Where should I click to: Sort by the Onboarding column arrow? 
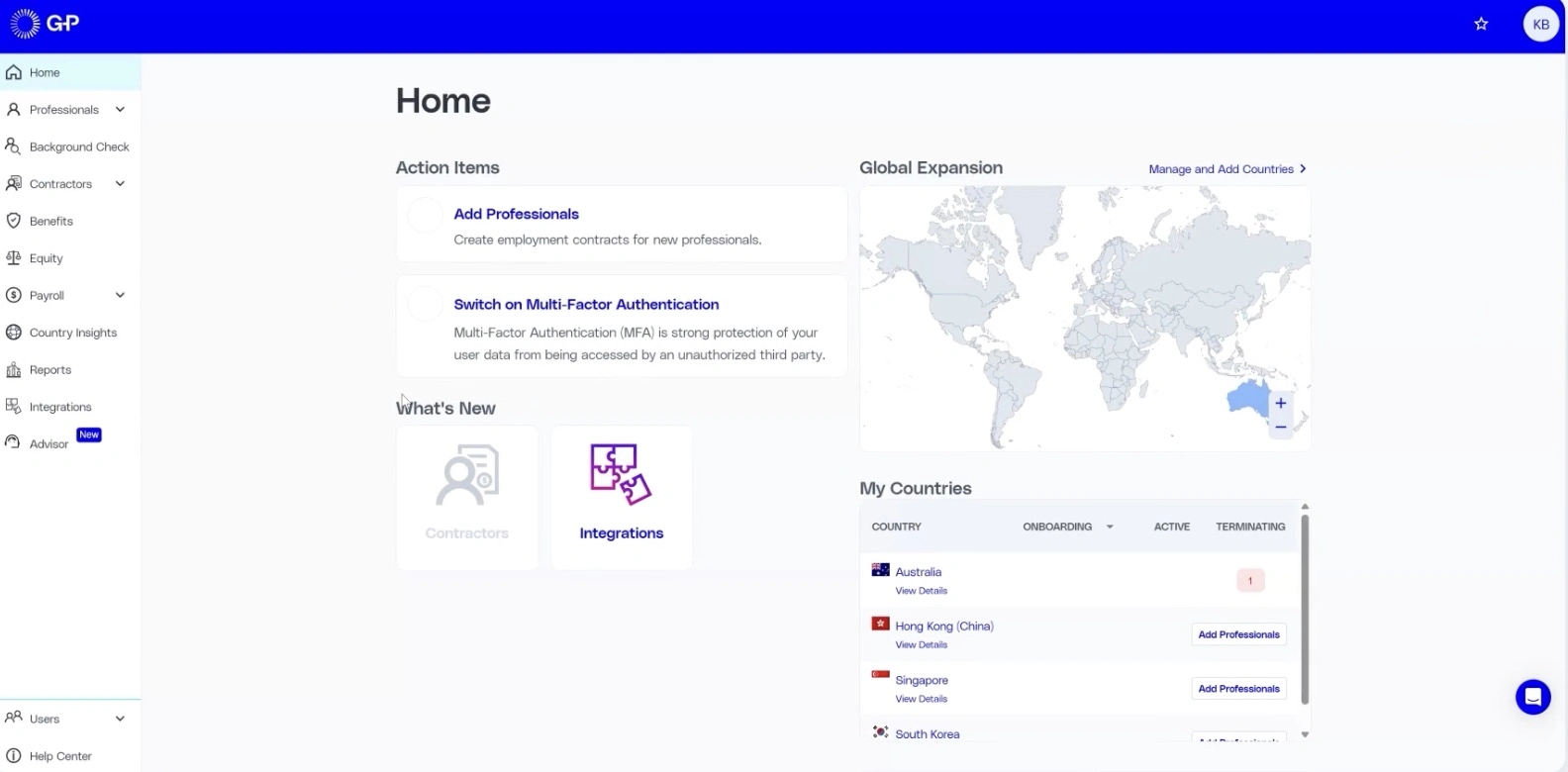pos(1110,527)
